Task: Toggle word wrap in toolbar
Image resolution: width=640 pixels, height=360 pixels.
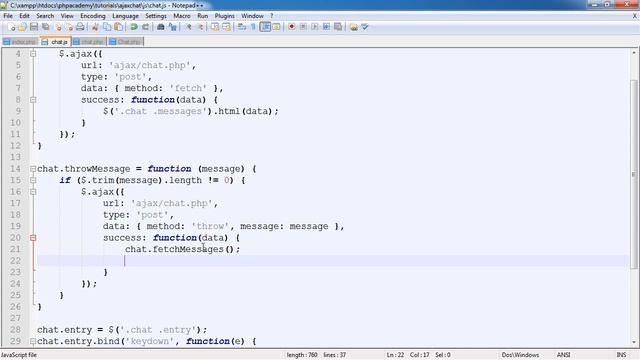Action: click(242, 27)
